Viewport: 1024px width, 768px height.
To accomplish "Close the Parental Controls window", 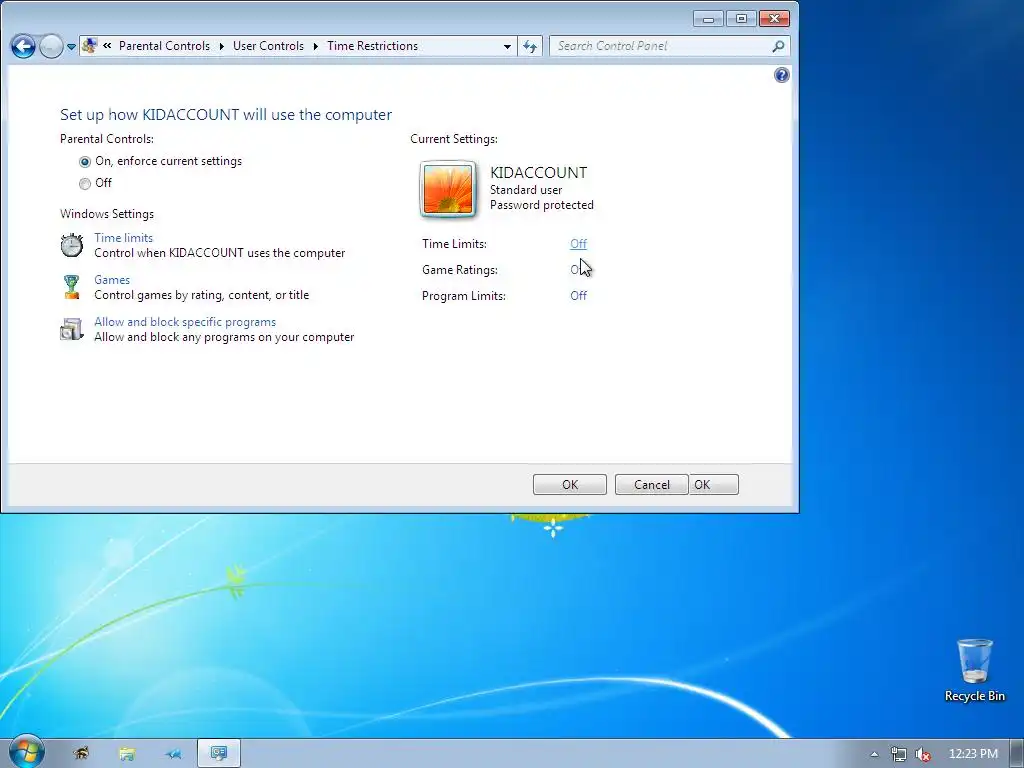I will (x=775, y=19).
